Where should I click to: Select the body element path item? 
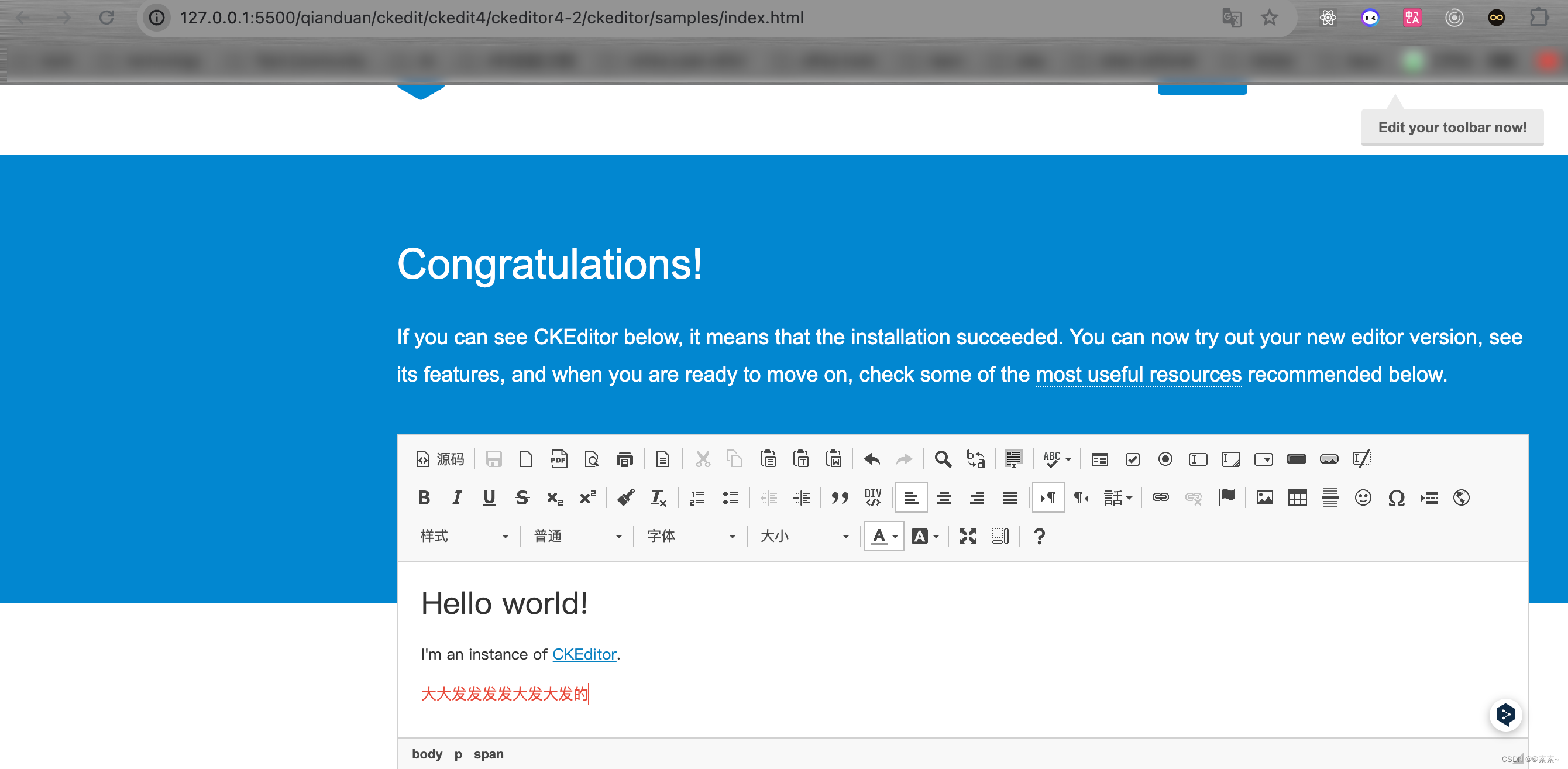tap(427, 754)
